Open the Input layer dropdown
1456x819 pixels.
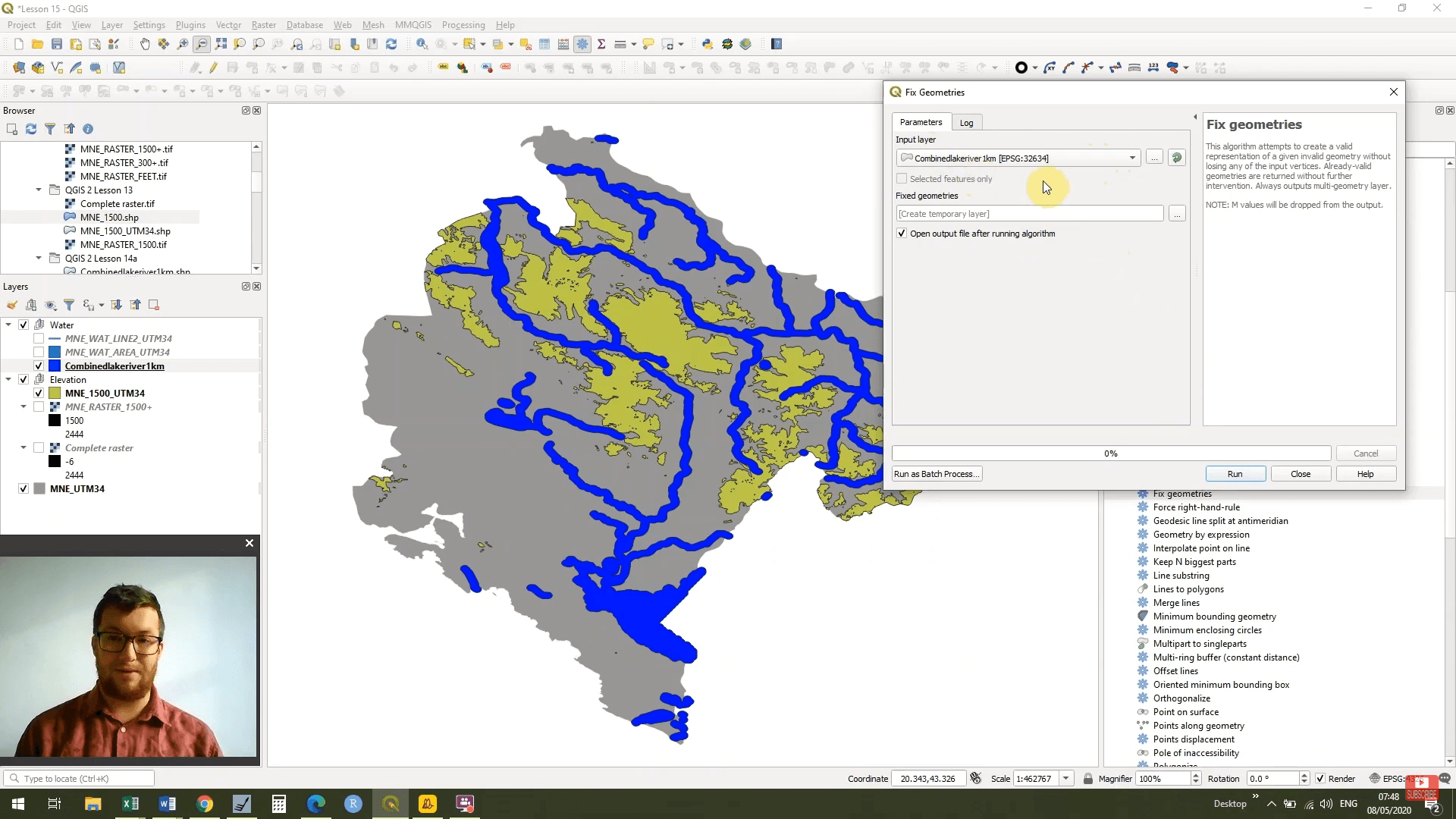coord(1018,158)
